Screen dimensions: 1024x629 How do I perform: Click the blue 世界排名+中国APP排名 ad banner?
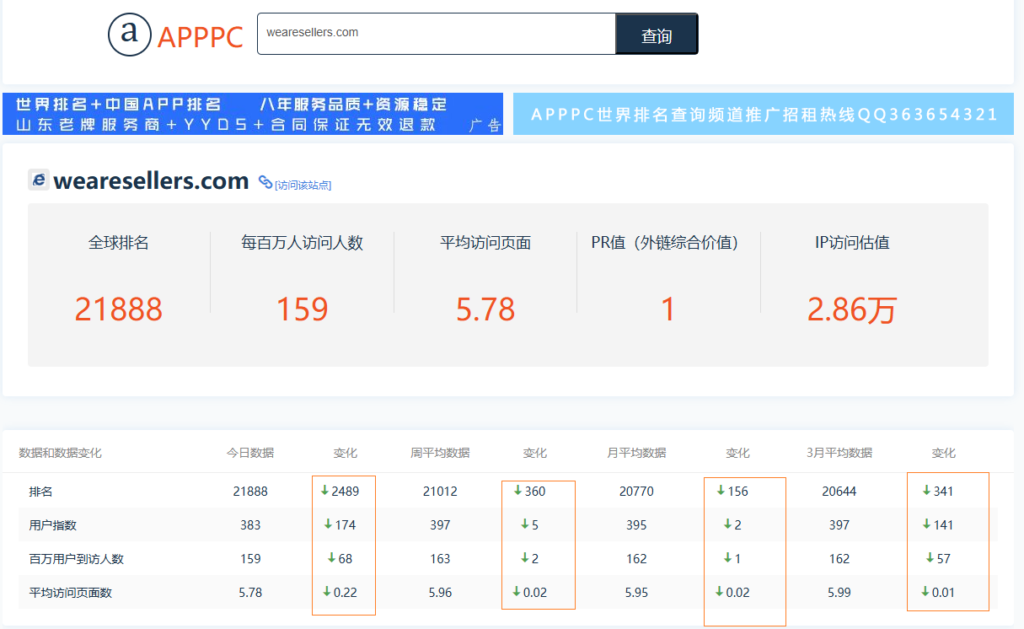pos(252,114)
